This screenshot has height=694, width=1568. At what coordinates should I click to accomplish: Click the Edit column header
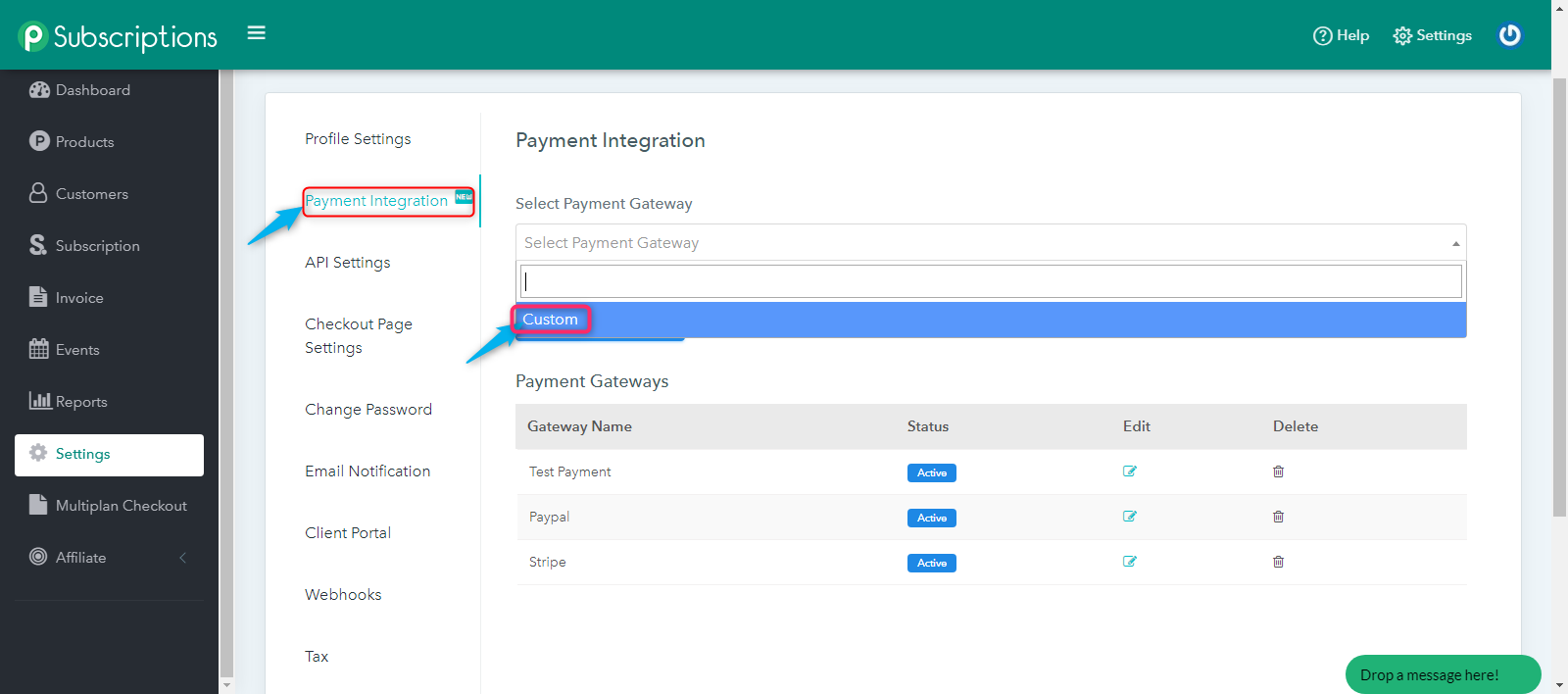coord(1137,426)
